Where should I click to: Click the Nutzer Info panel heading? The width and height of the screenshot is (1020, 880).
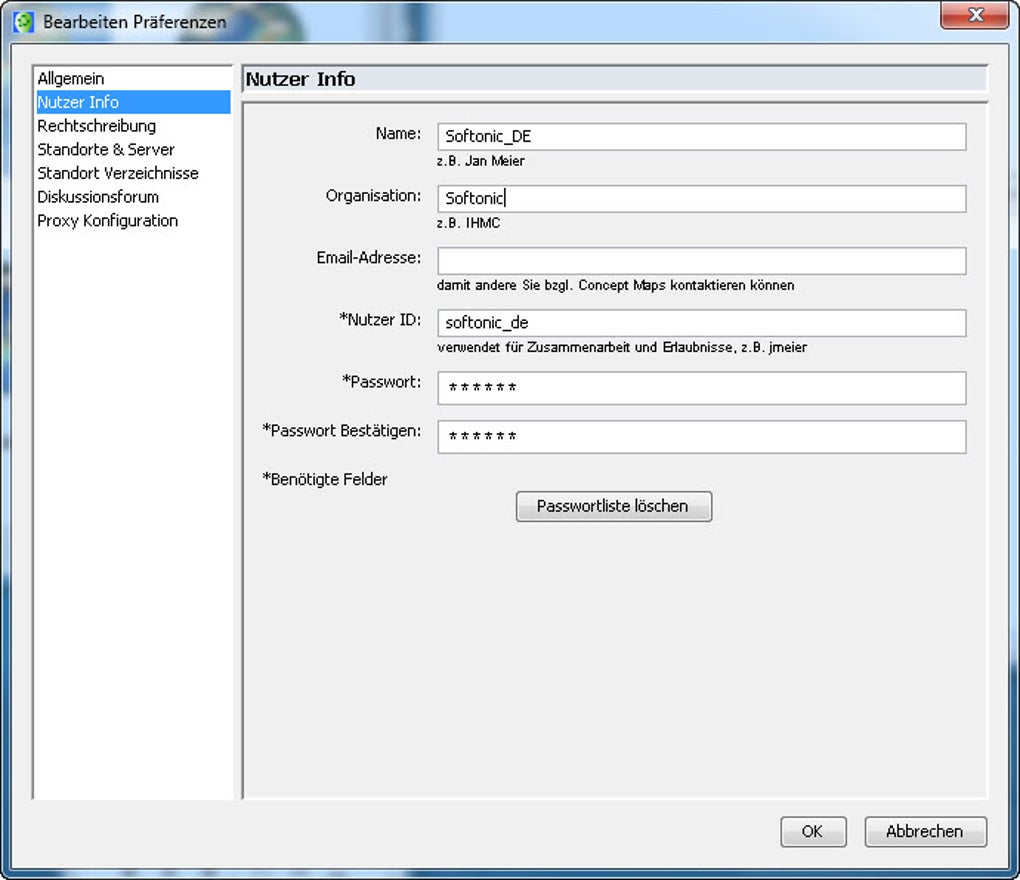coord(300,79)
